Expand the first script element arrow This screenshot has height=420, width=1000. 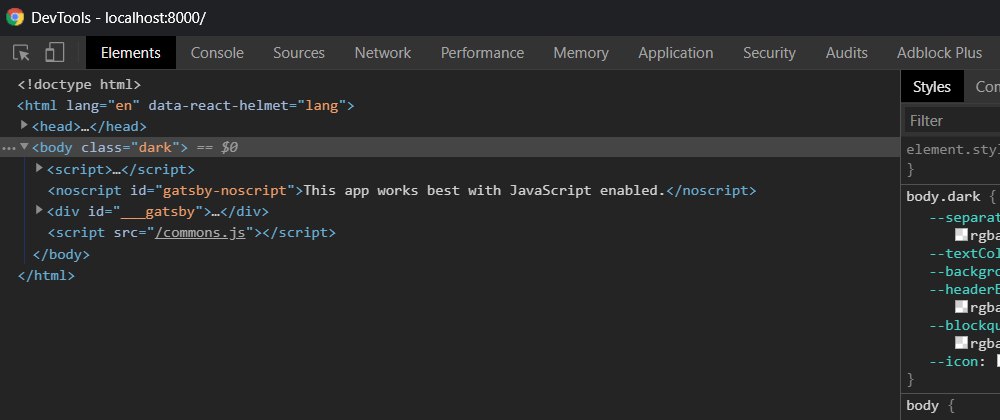pyautogui.click(x=39, y=169)
